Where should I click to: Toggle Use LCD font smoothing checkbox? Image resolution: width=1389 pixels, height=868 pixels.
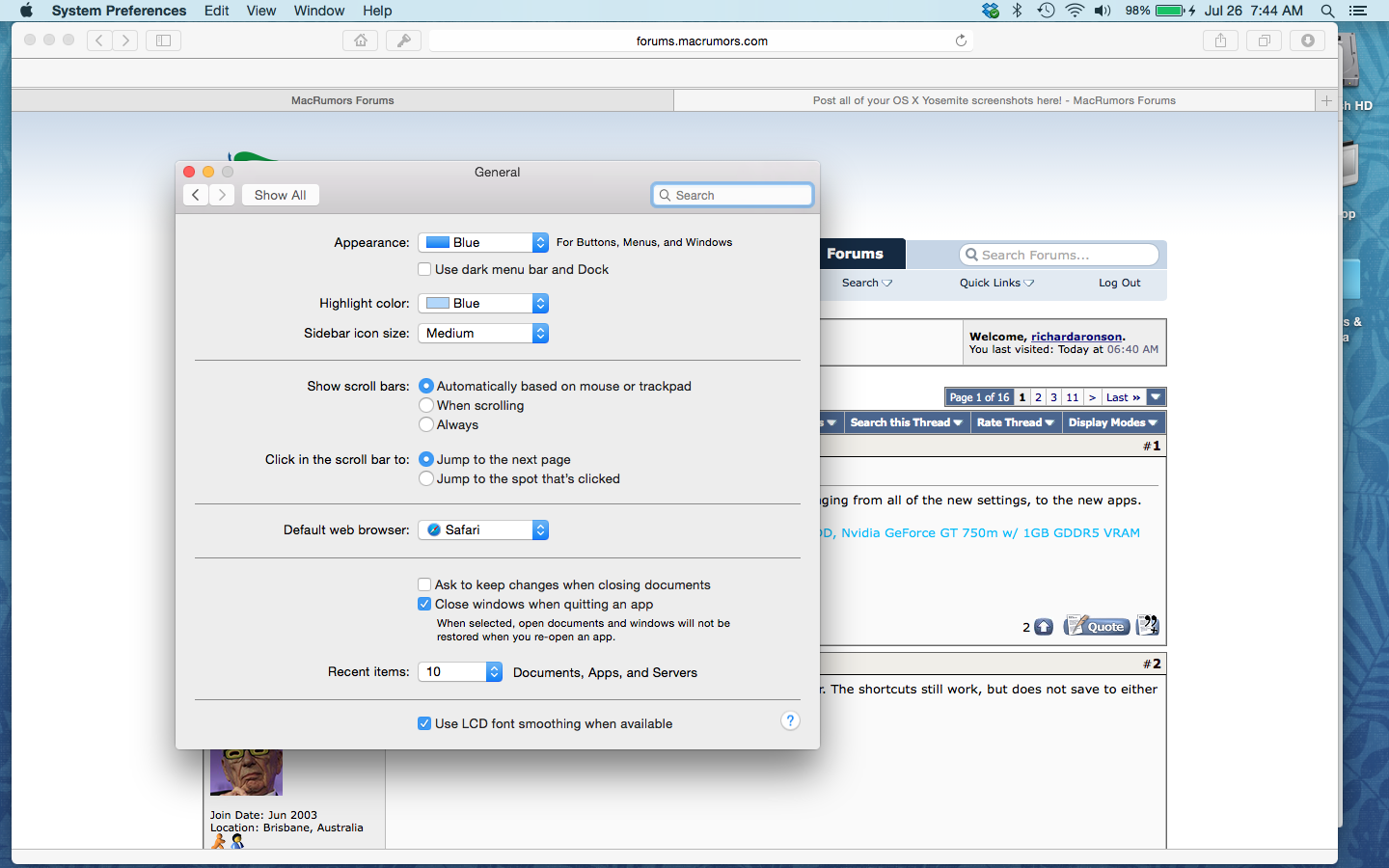424,723
